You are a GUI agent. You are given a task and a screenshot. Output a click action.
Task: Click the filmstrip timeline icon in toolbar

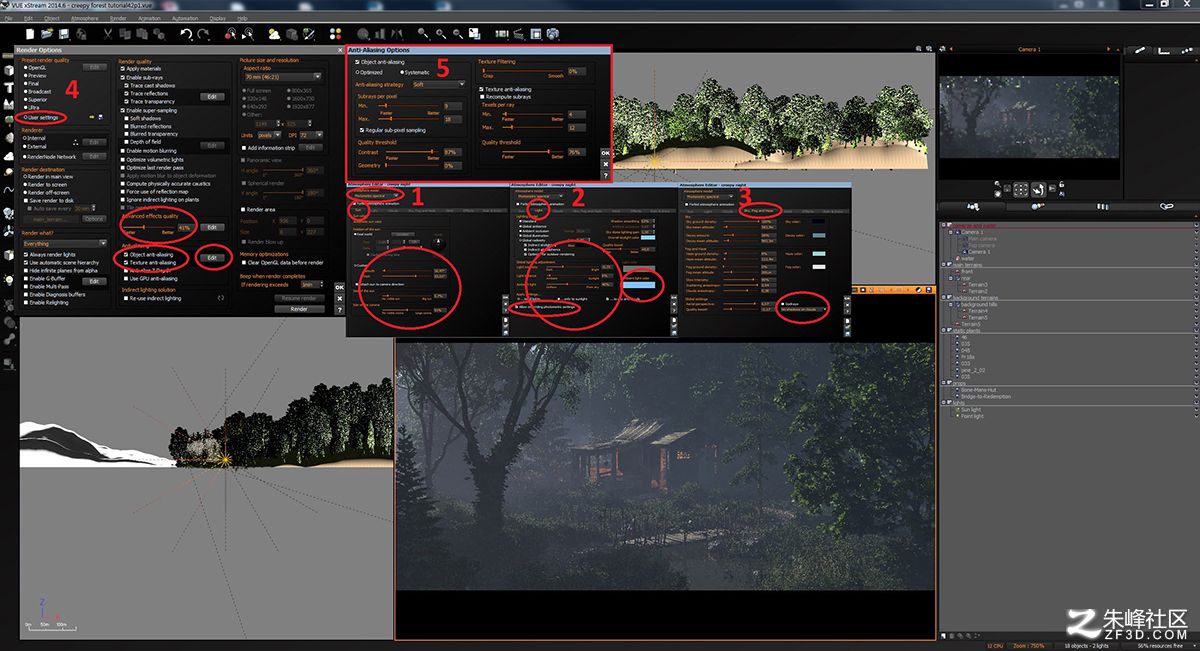[501, 34]
